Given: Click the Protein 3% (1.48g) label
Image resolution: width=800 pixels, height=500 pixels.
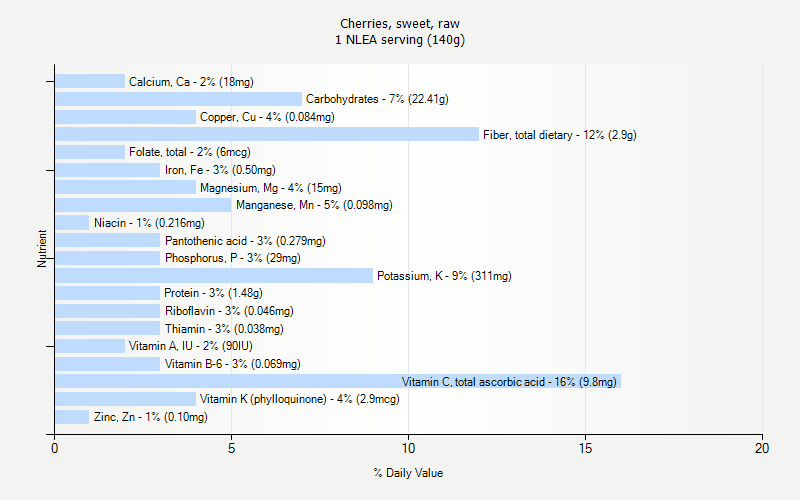Looking at the screenshot, I should [213, 293].
